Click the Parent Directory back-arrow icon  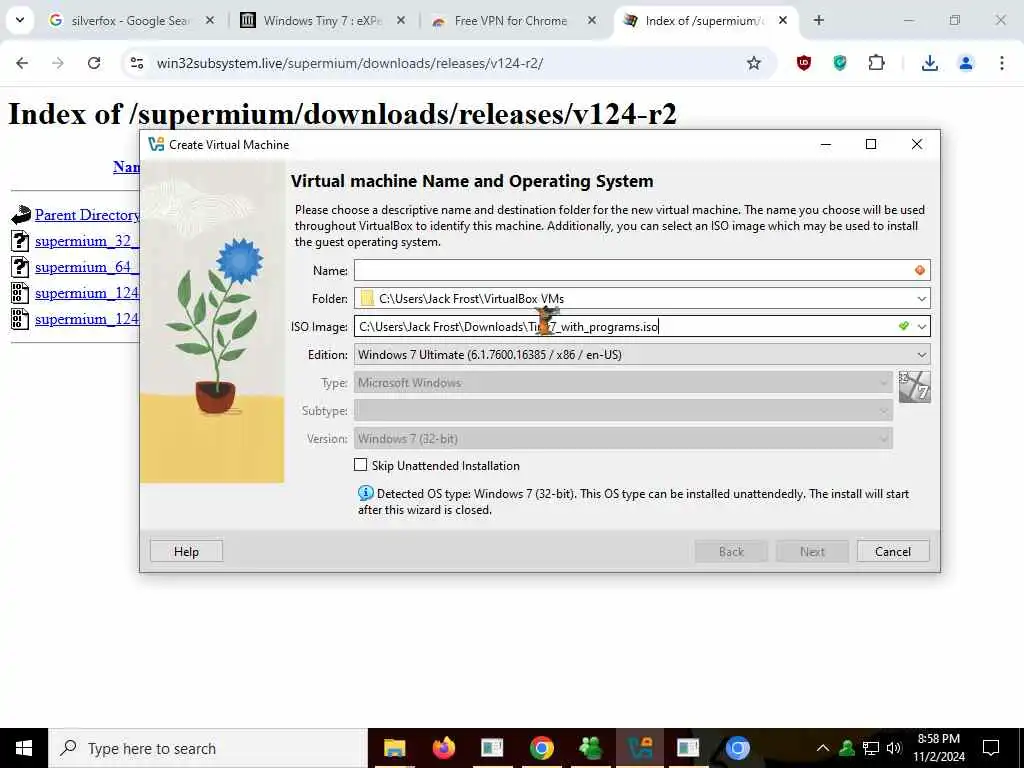tap(21, 215)
